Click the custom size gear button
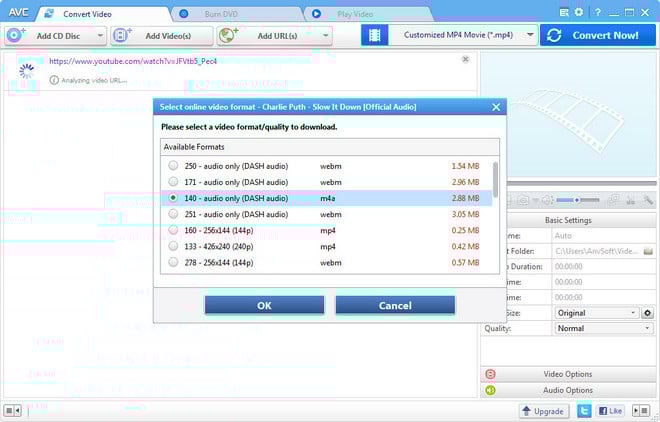Viewport: 660px width, 422px height. (x=647, y=313)
